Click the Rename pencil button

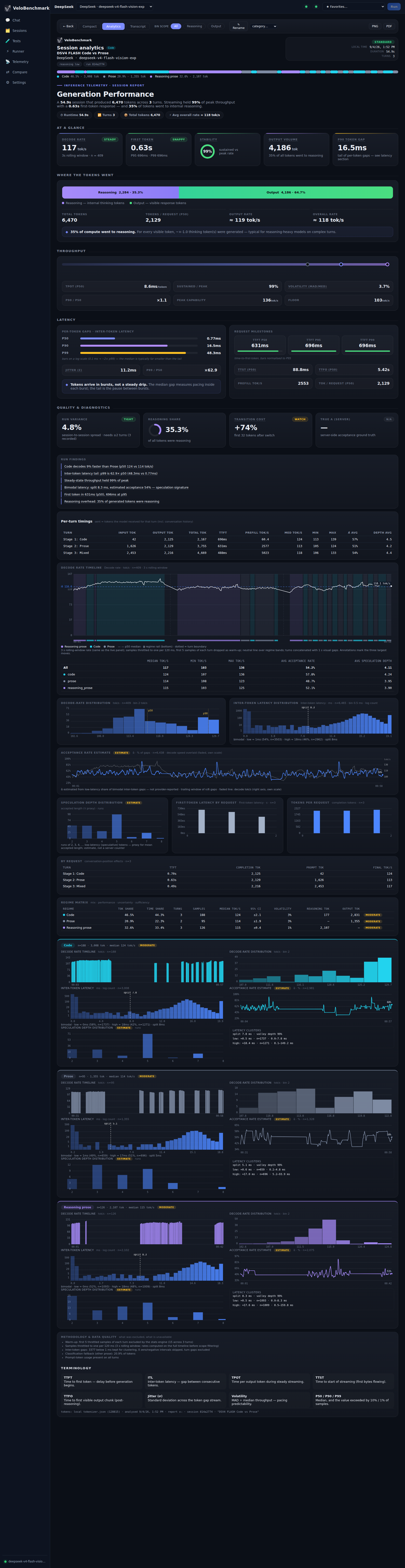point(238,26)
